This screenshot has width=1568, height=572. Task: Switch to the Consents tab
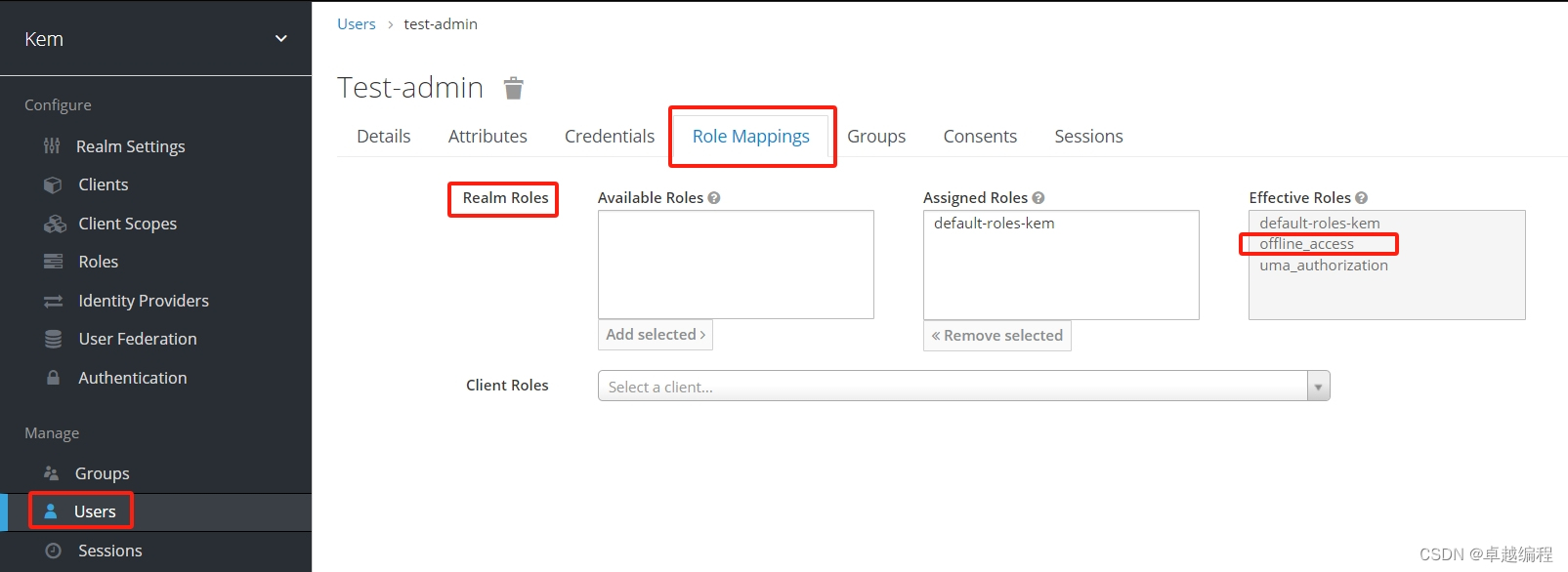tap(980, 137)
